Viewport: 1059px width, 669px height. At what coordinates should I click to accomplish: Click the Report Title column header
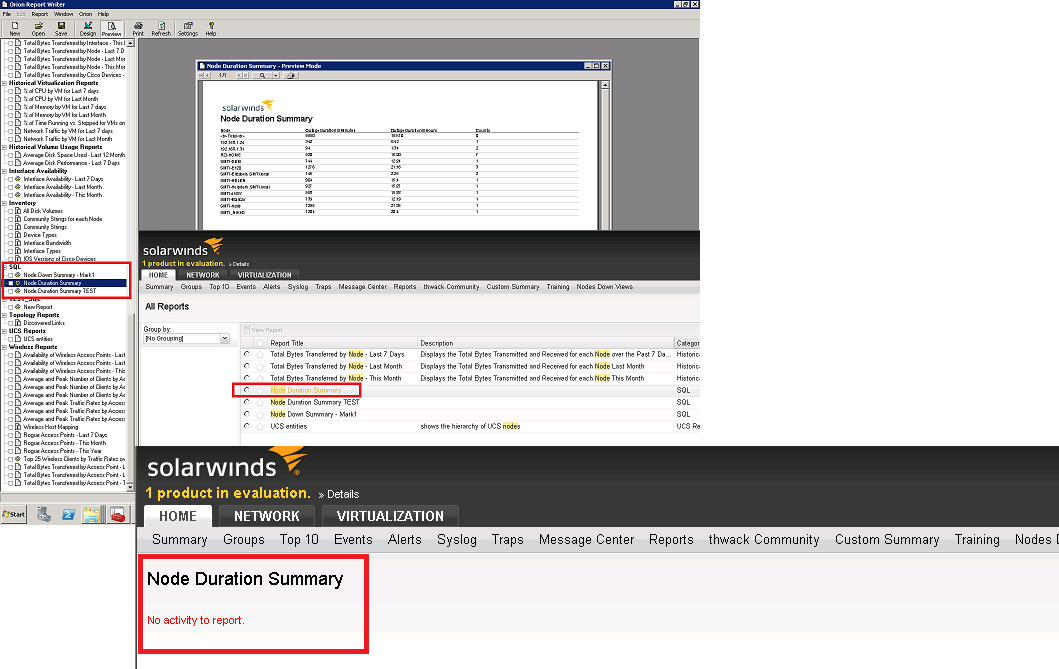343,343
